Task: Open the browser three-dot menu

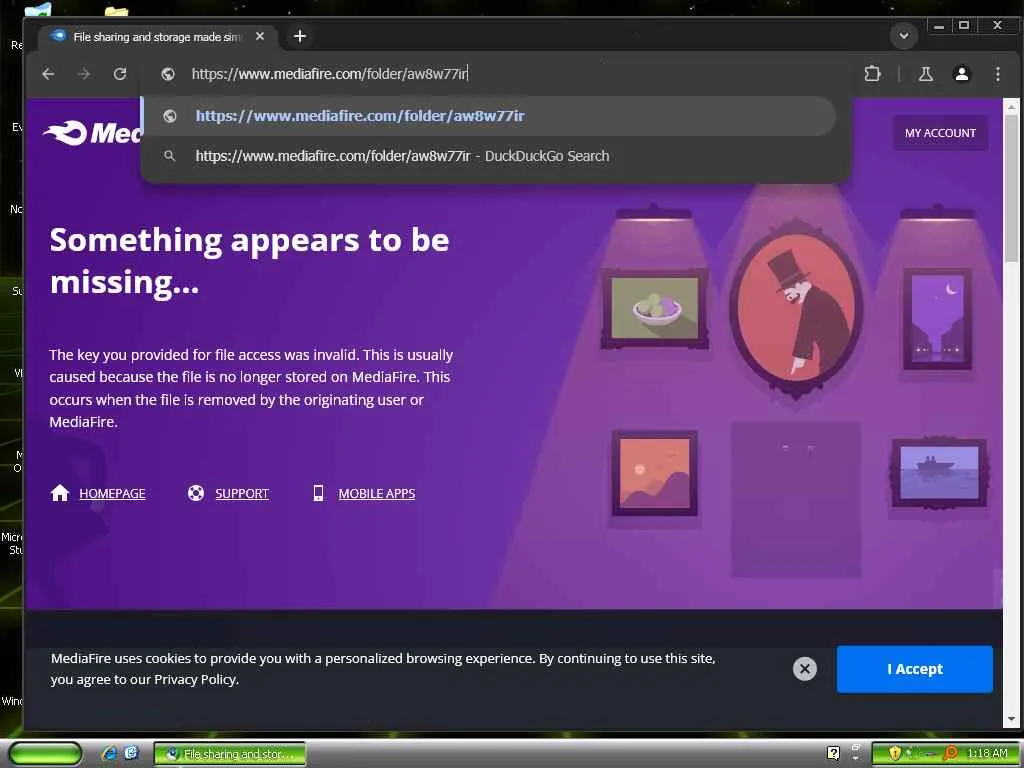Action: click(x=997, y=74)
